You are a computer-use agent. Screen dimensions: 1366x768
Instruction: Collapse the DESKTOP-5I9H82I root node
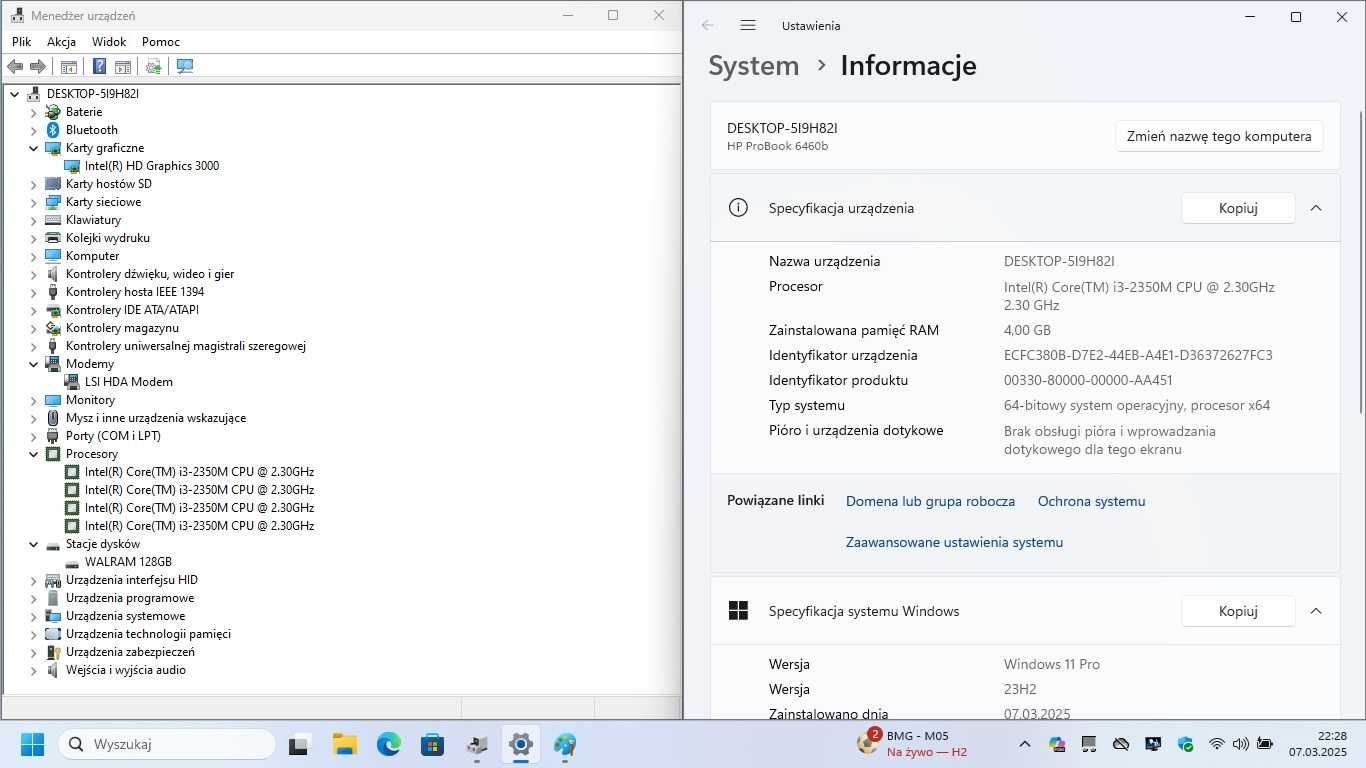[x=15, y=94]
